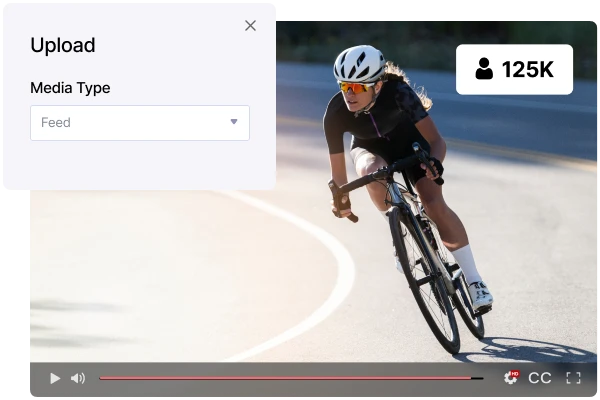Screen dimensions: 600x400
Task: Enter fullscreen with the brackets icon
Action: click(573, 378)
